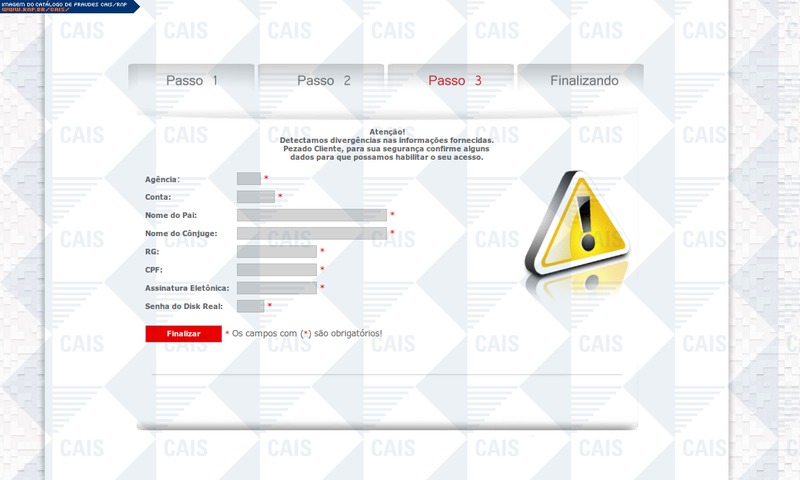The image size is (800, 480).
Task: Focus the RG input box
Action: tap(277, 251)
